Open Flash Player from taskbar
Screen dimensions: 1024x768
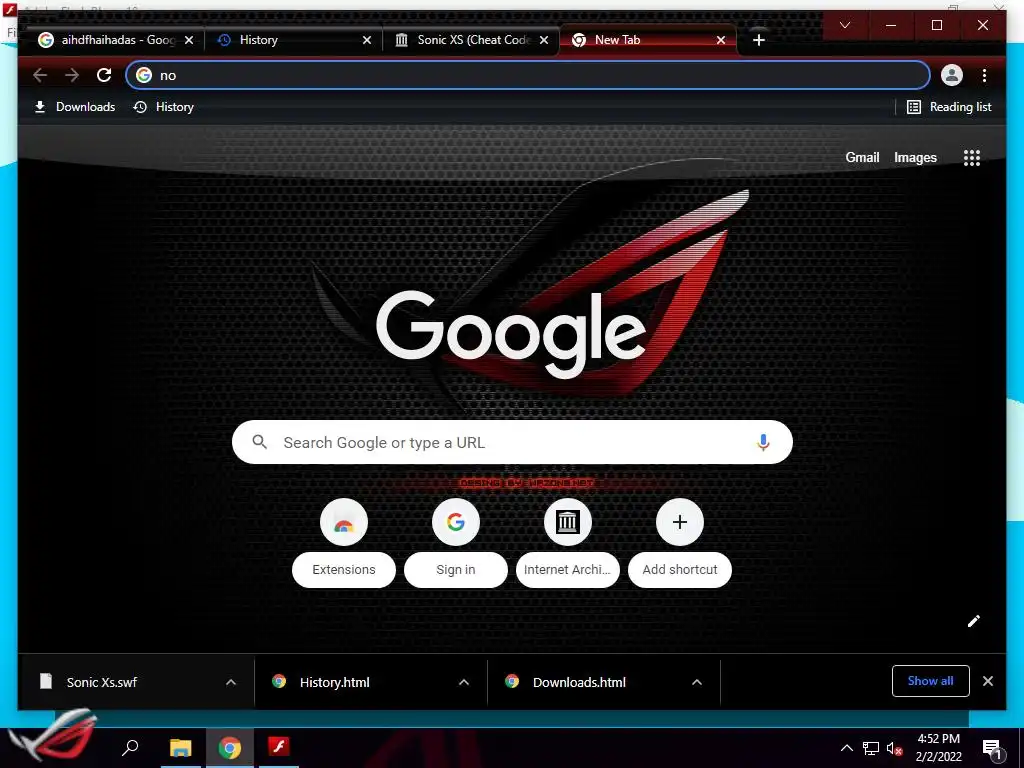279,746
